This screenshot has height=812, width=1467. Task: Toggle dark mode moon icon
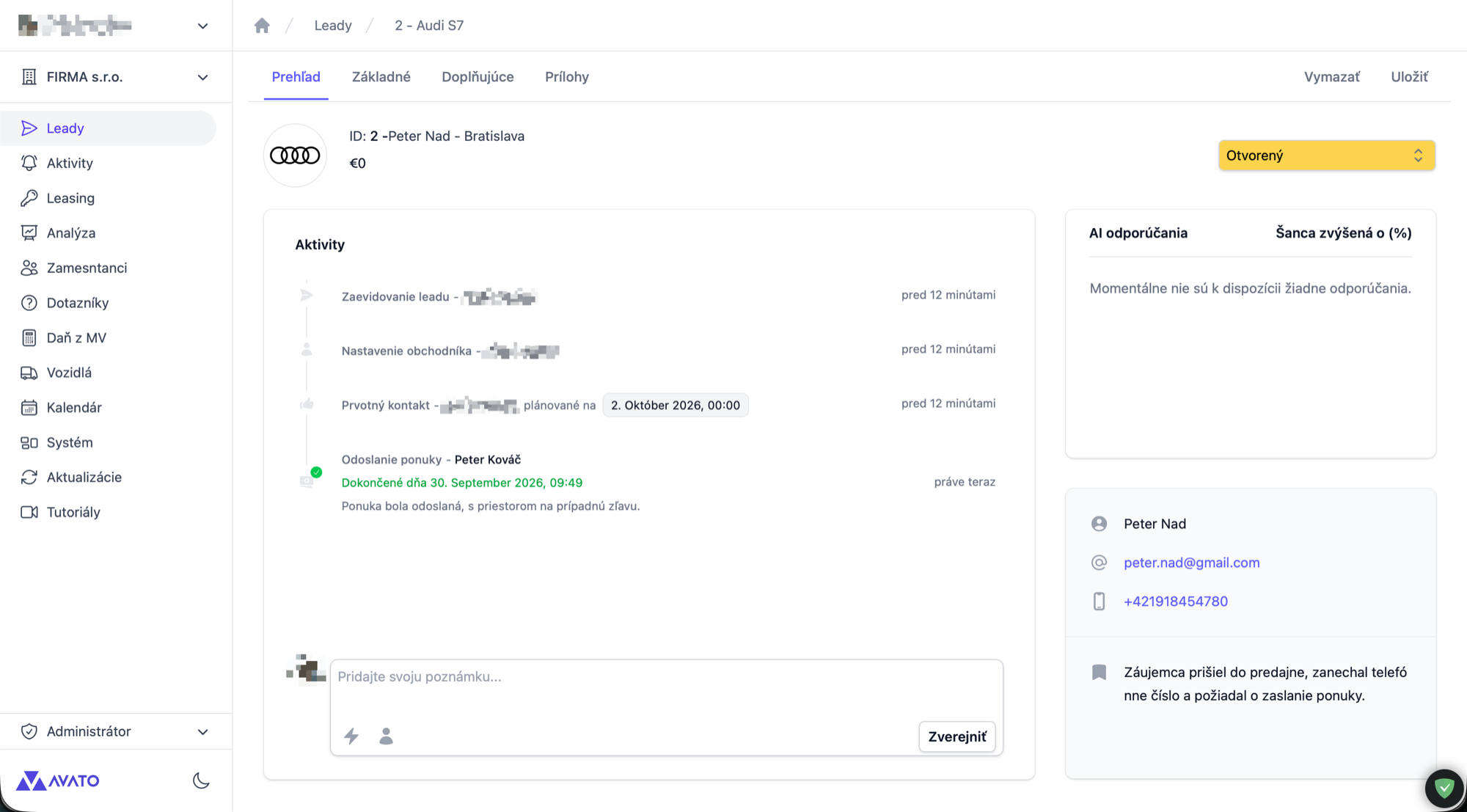(x=201, y=780)
